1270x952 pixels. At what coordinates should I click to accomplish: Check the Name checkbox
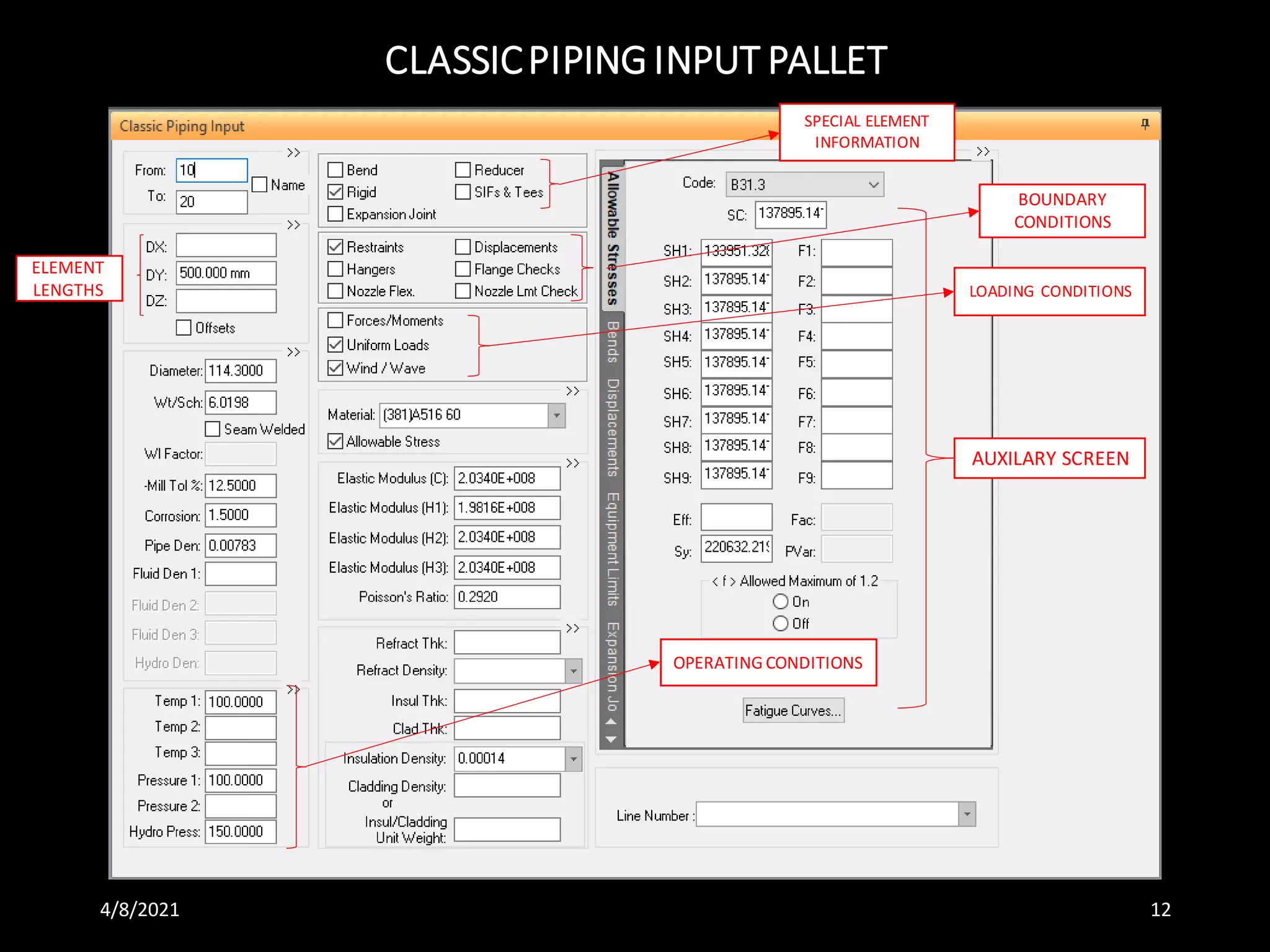pyautogui.click(x=259, y=185)
